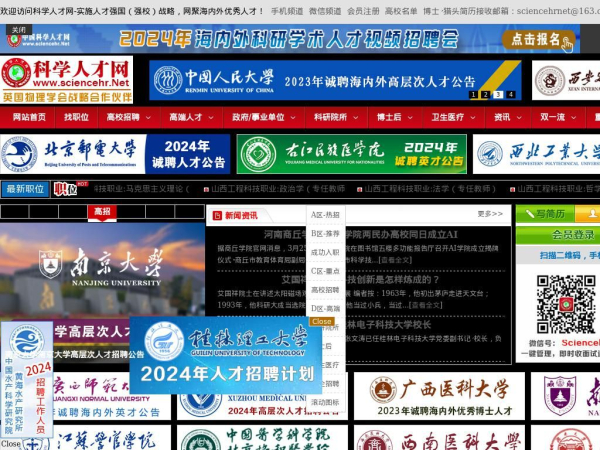Jump to D区-高端 in the floating menu
Screen dimensions: 600x450
click(x=325, y=308)
